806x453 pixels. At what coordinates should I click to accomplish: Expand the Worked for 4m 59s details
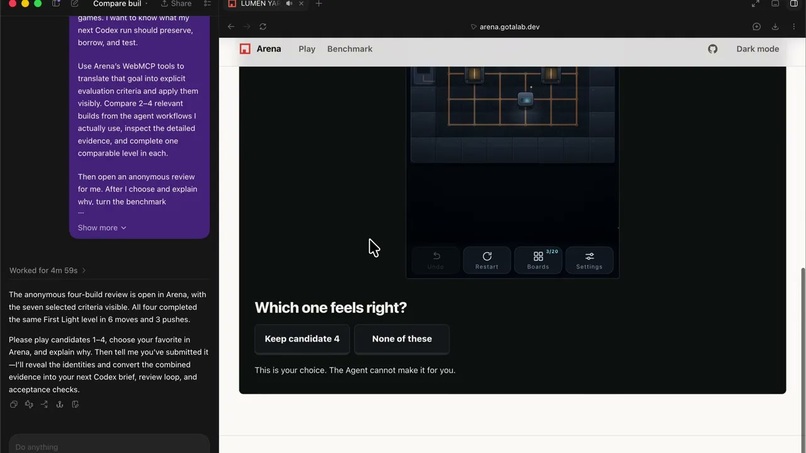tap(47, 270)
